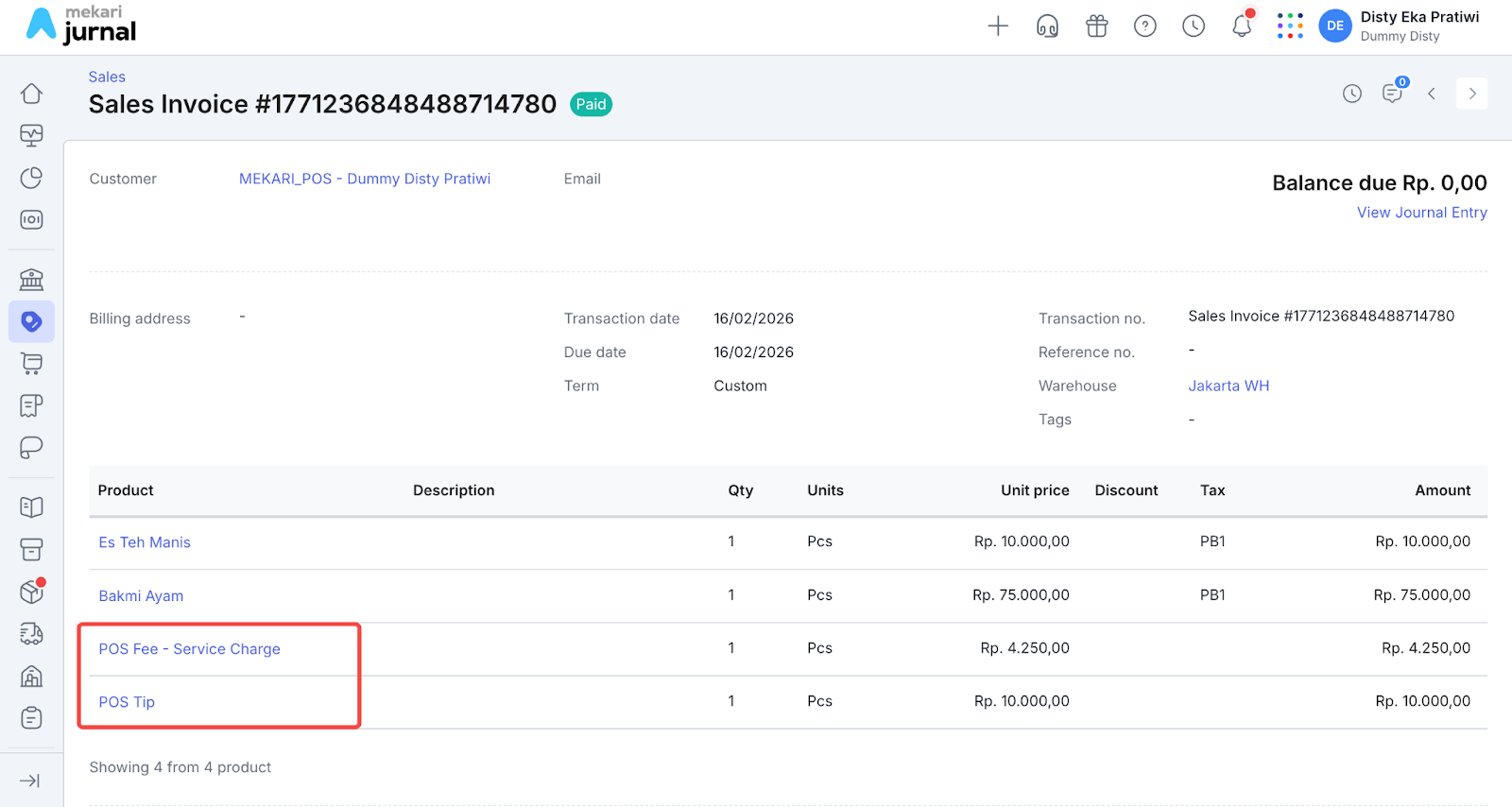Click the shopping cart sidebar icon
Screen dimensions: 1512x807
pos(31,364)
